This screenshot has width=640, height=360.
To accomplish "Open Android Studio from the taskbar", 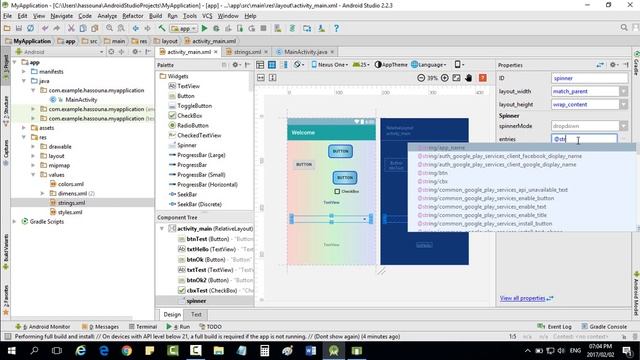I will click(333, 351).
